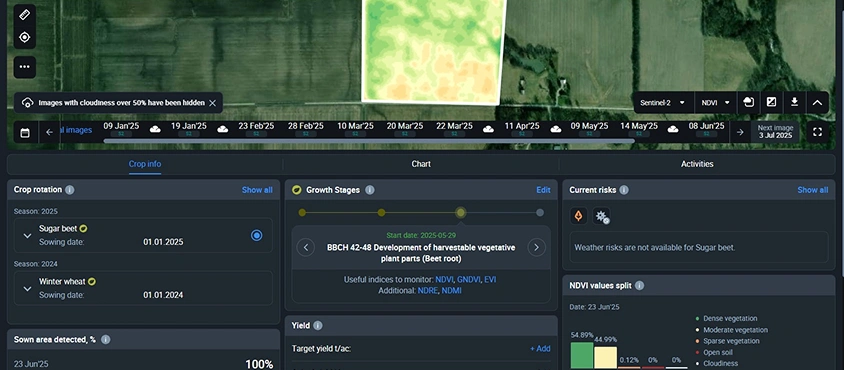Click the cloud icon after 14 May'25
Viewport: 844px width, 370px height.
coord(672,129)
